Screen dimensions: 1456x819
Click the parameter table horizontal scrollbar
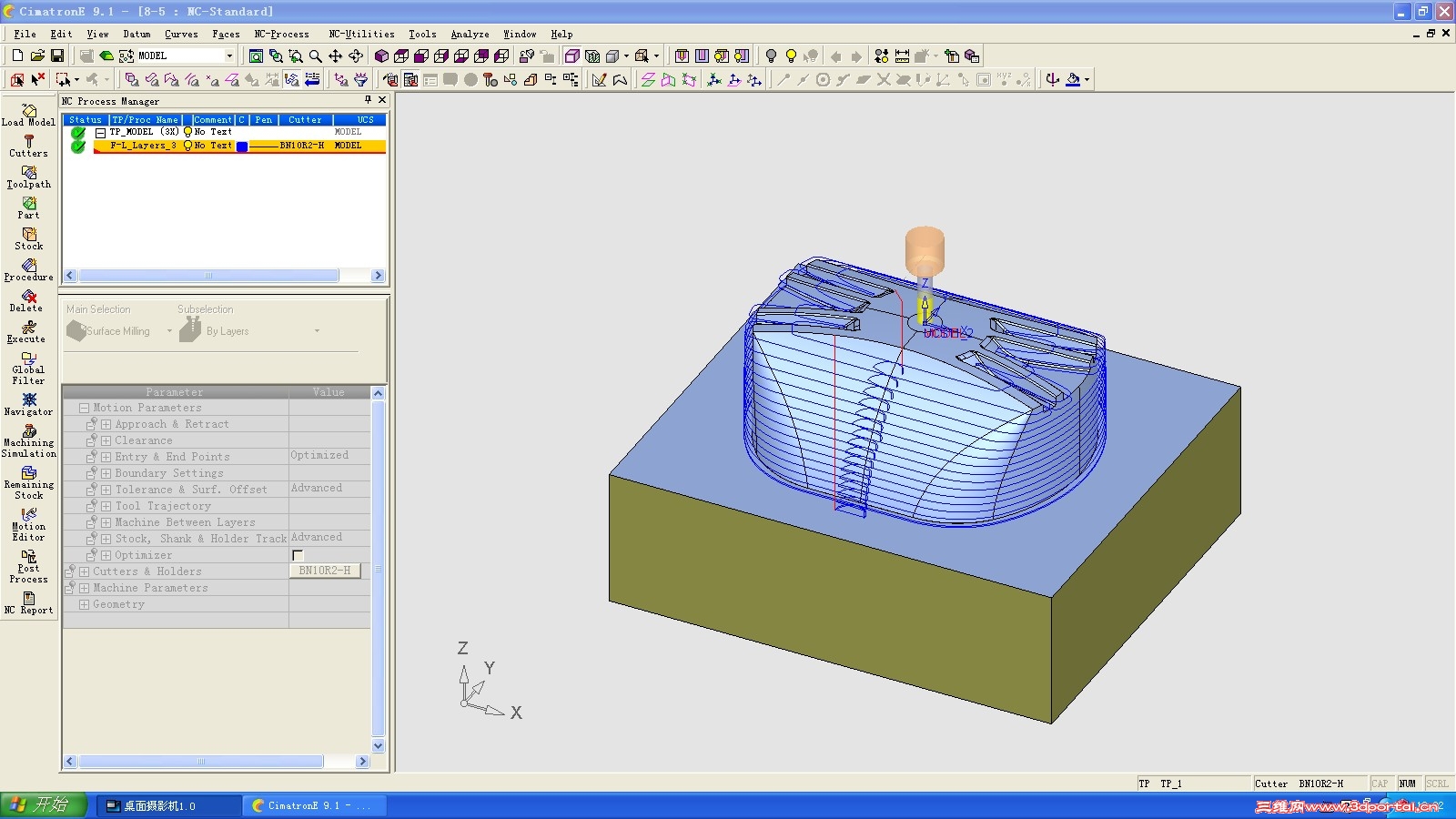[217, 762]
